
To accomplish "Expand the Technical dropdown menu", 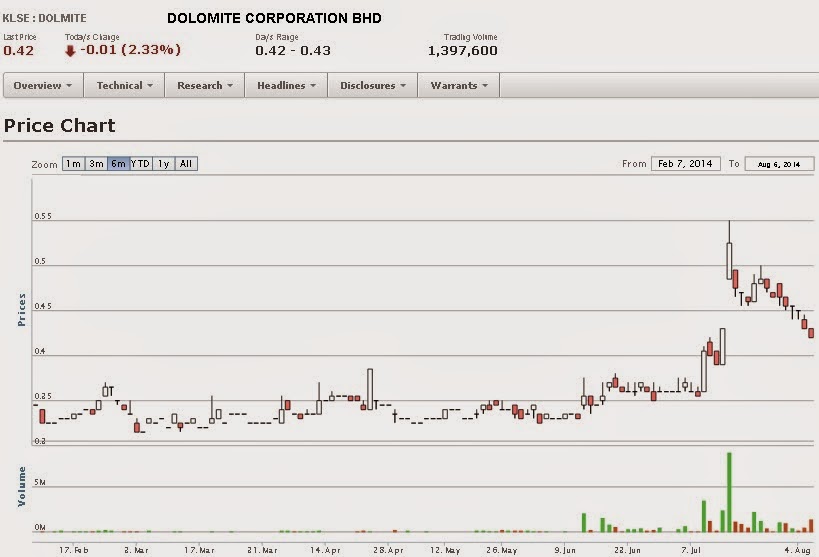I will (x=124, y=85).
